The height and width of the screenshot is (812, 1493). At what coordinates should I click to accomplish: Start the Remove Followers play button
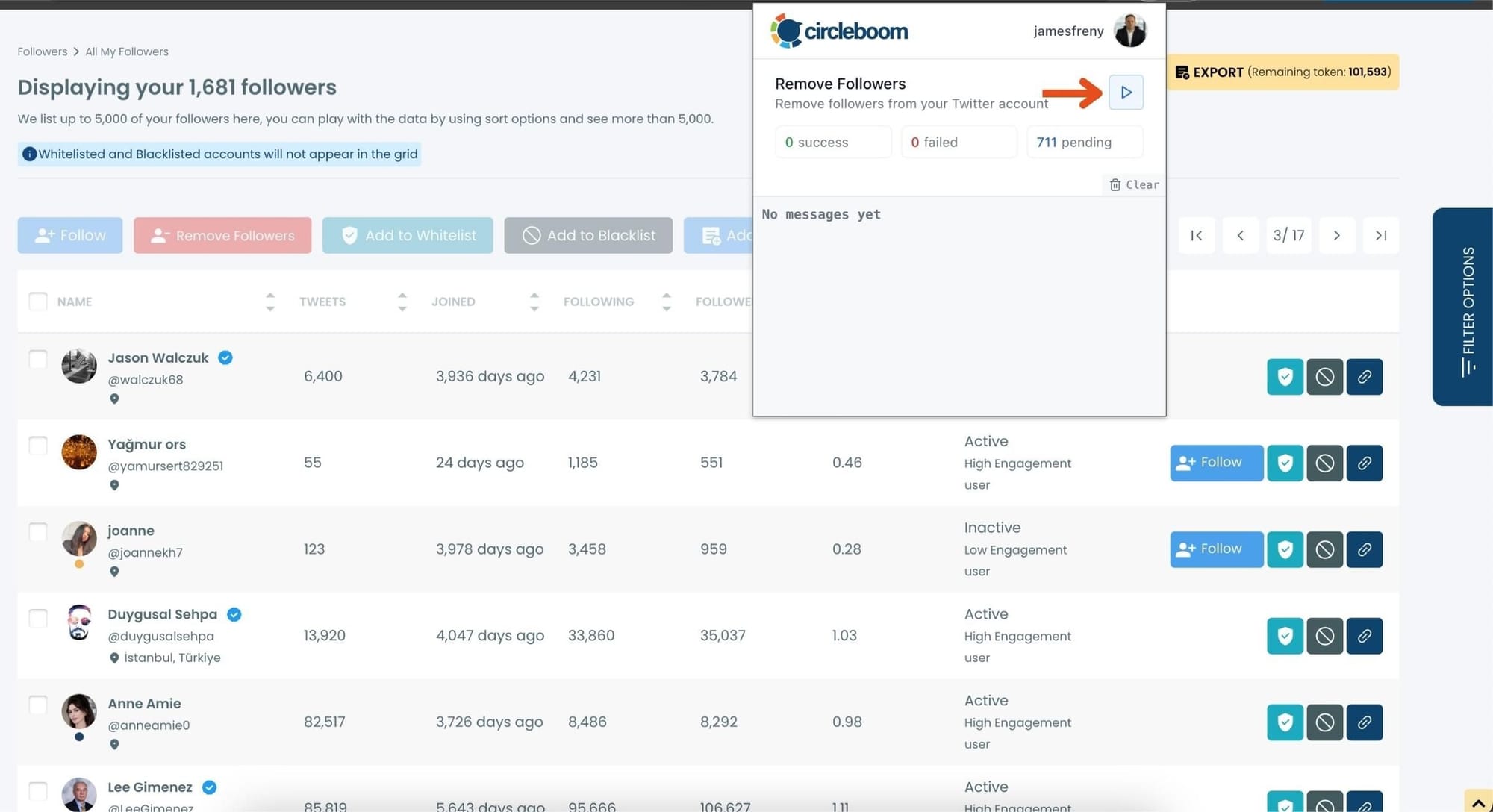(1126, 93)
